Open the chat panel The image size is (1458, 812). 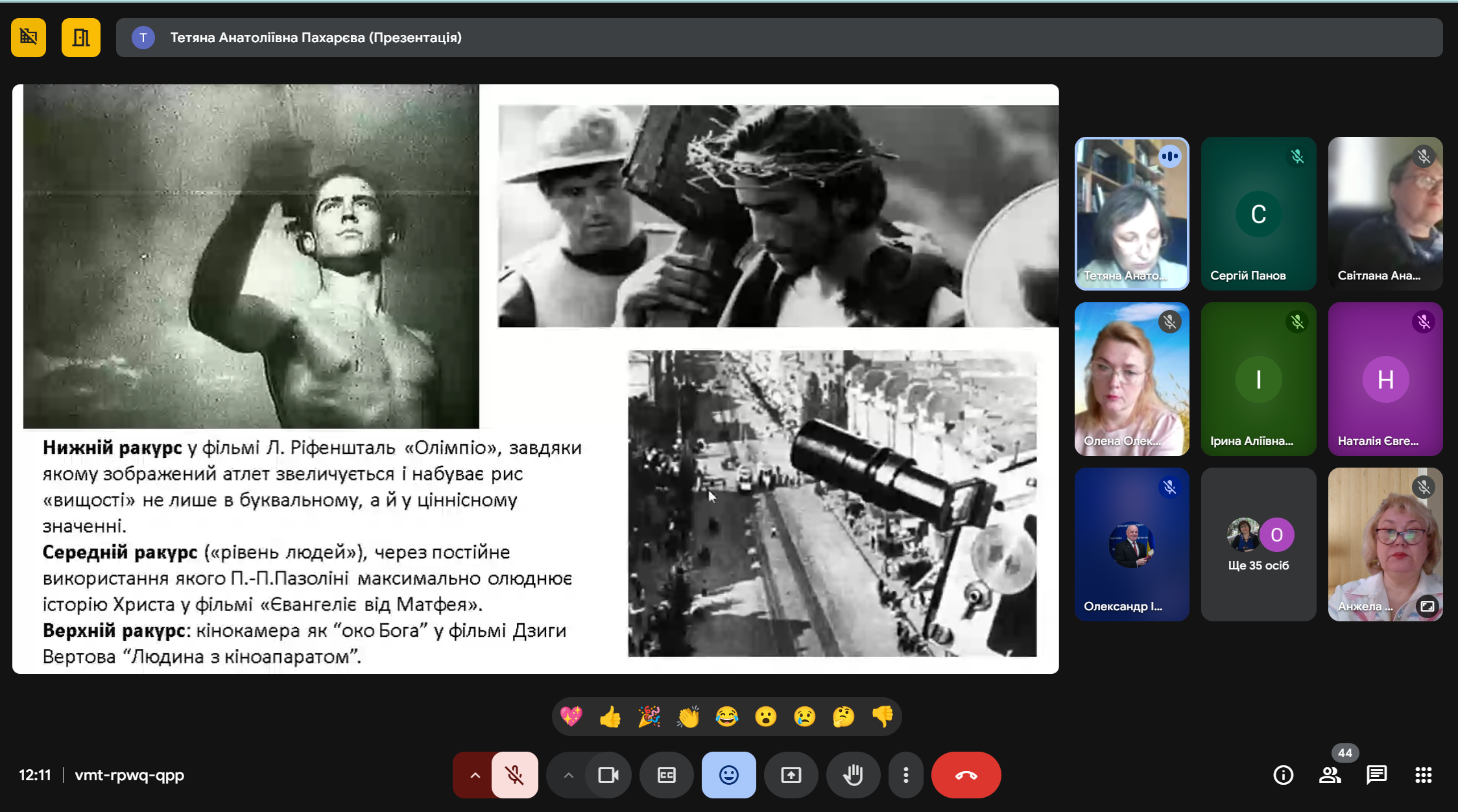1377,775
